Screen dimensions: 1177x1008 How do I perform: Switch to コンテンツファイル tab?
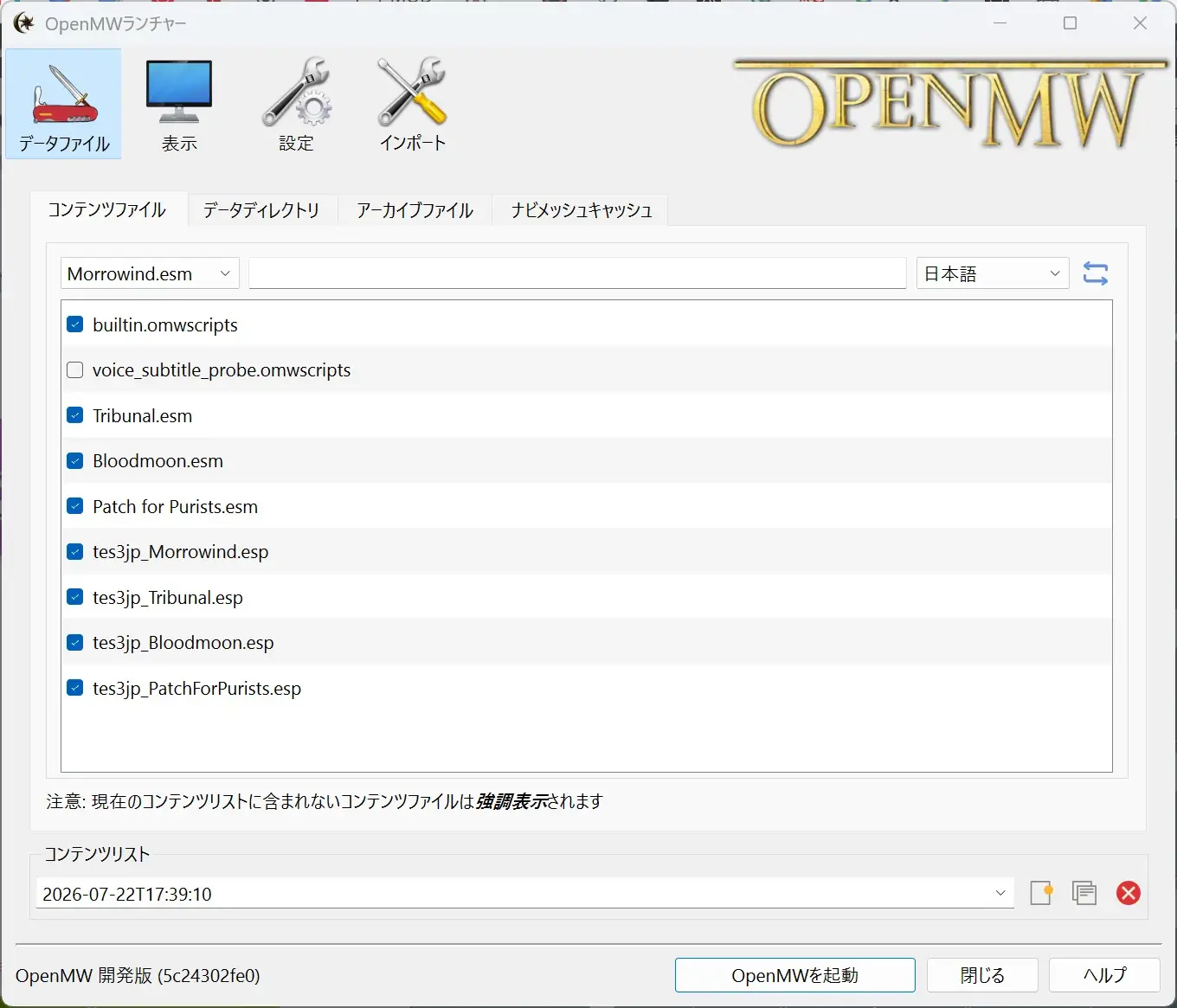[x=107, y=209]
